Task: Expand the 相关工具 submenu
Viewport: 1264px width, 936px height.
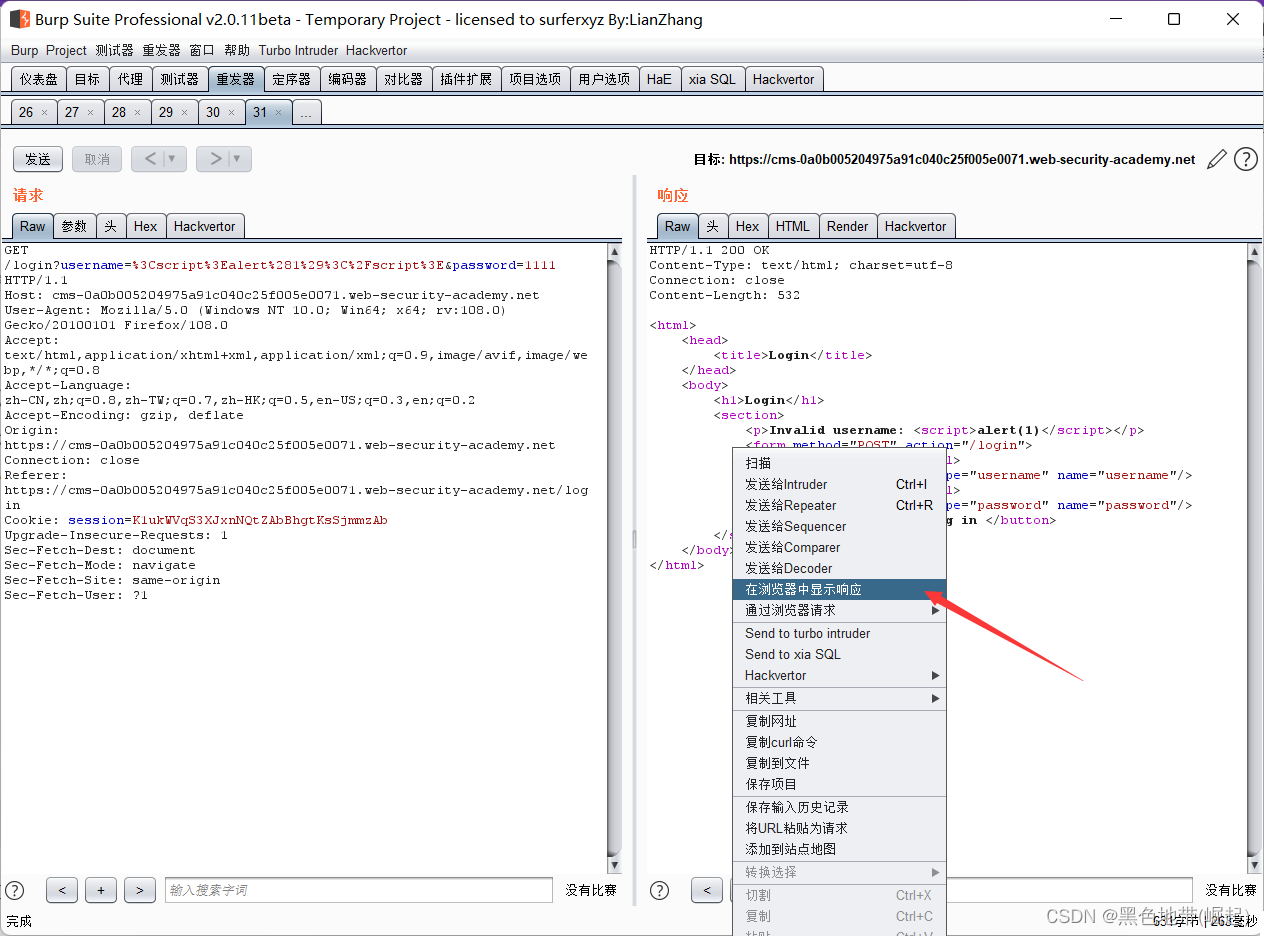Action: [x=840, y=698]
